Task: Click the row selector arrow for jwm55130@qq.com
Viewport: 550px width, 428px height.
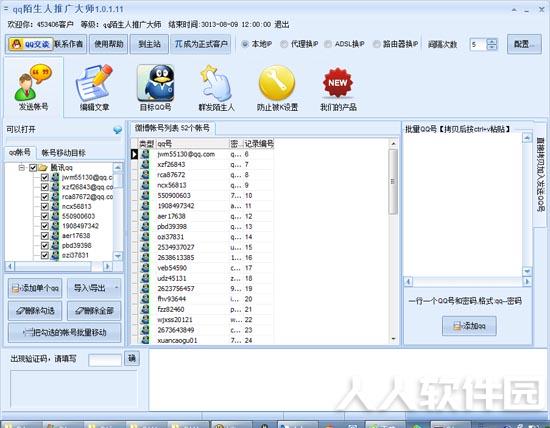Action: pyautogui.click(x=134, y=154)
